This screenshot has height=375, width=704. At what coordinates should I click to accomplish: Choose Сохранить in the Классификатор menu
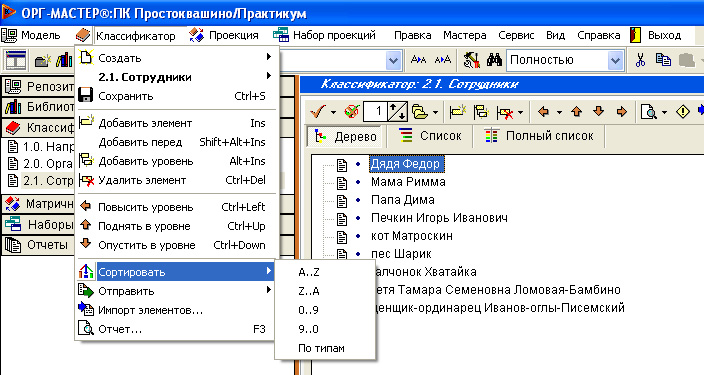(176, 96)
